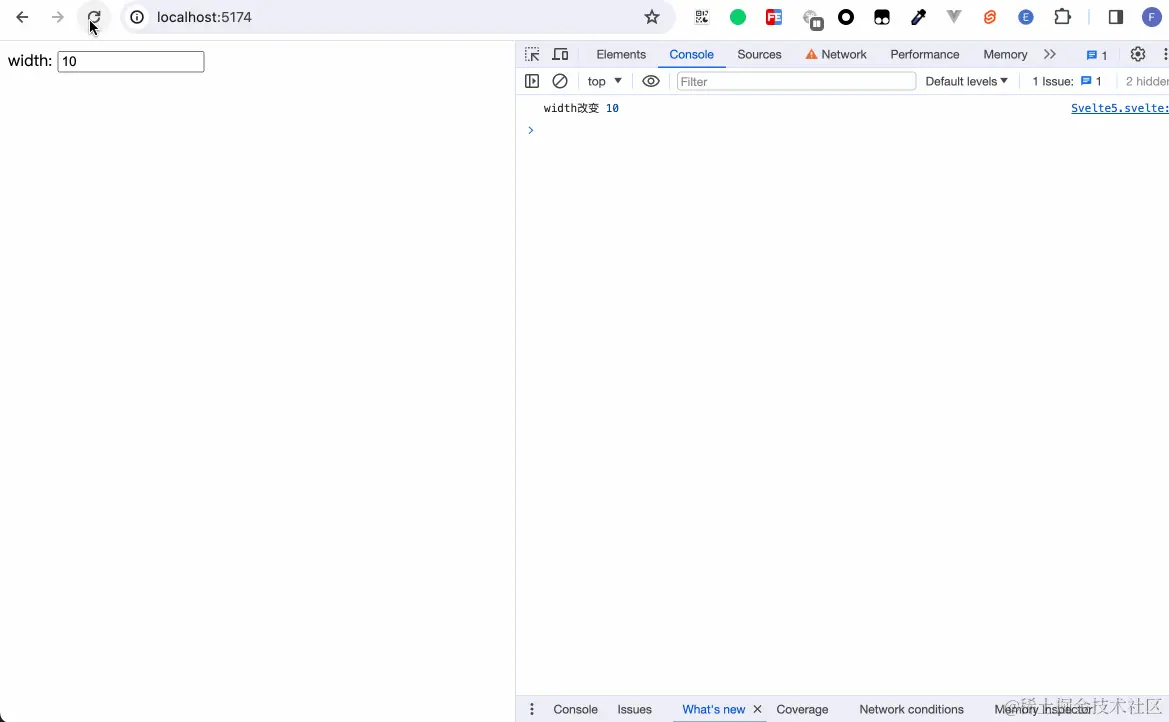This screenshot has width=1169, height=722.
Task: Create a live expression with eye icon
Action: pyautogui.click(x=651, y=81)
